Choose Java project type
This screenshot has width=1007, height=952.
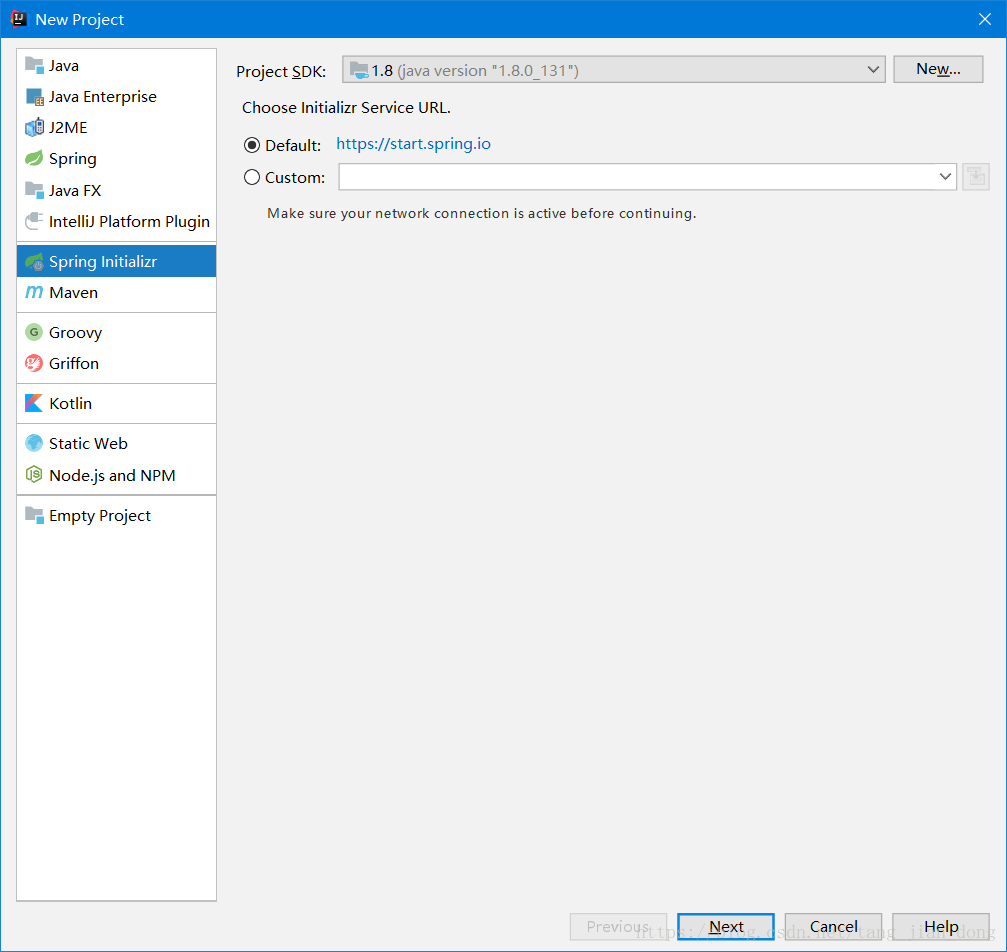point(116,66)
